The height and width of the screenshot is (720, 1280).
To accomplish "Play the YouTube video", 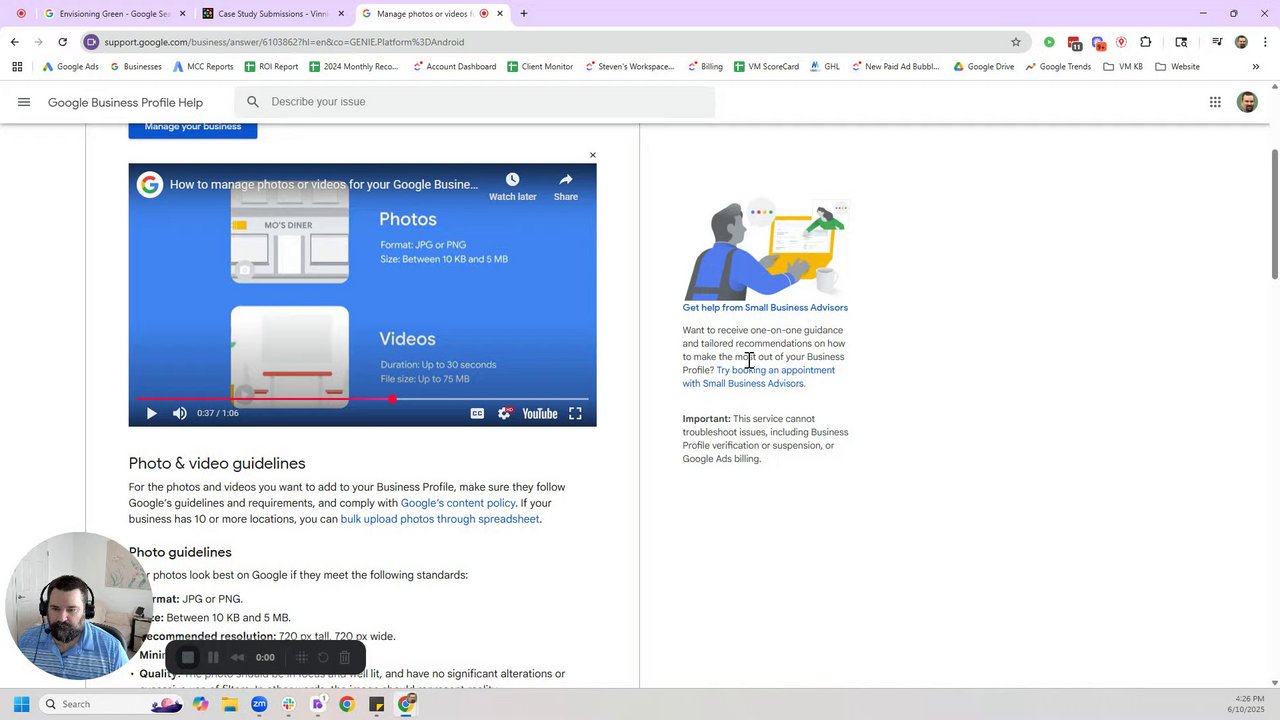I will point(152,413).
